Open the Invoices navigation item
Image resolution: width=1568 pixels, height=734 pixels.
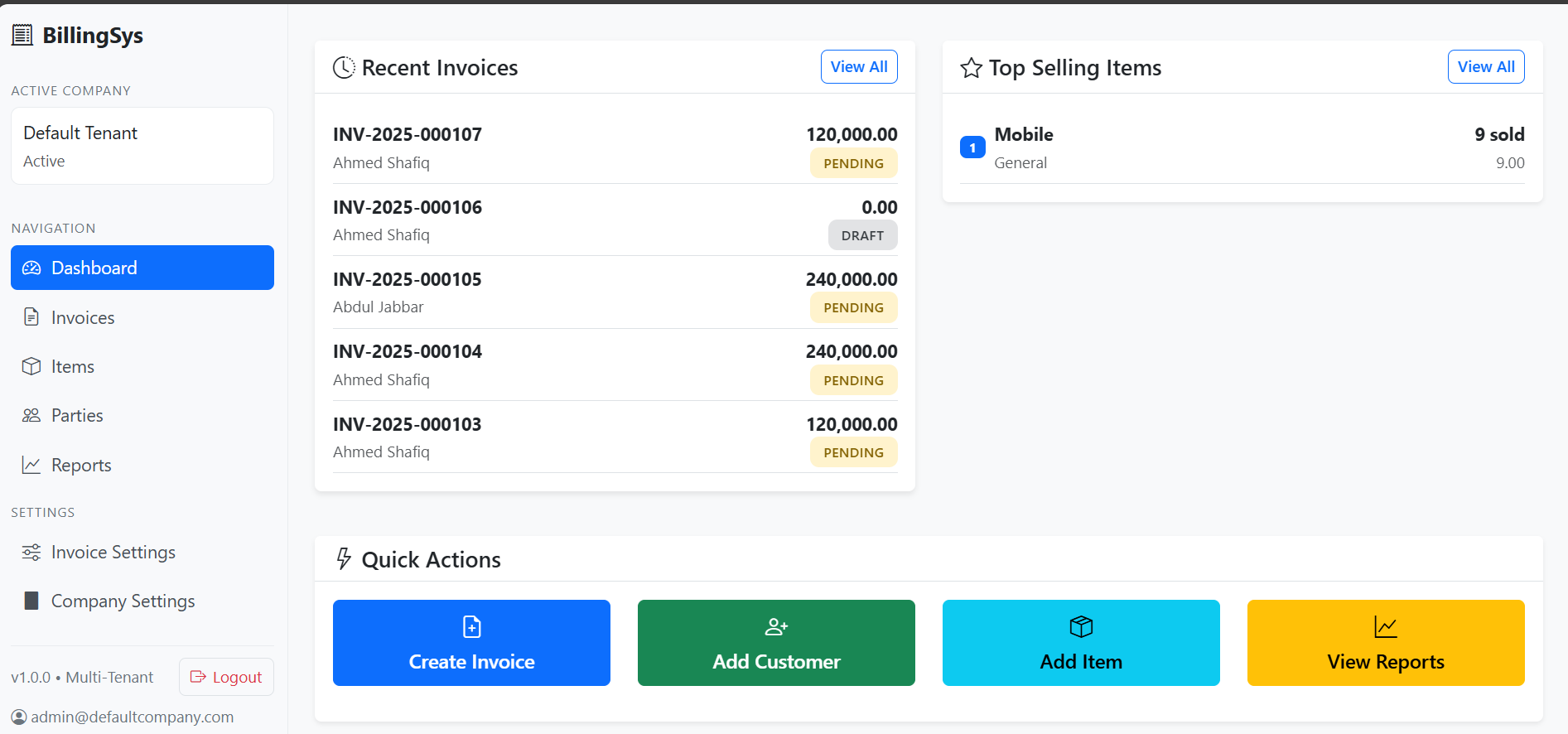[83, 317]
